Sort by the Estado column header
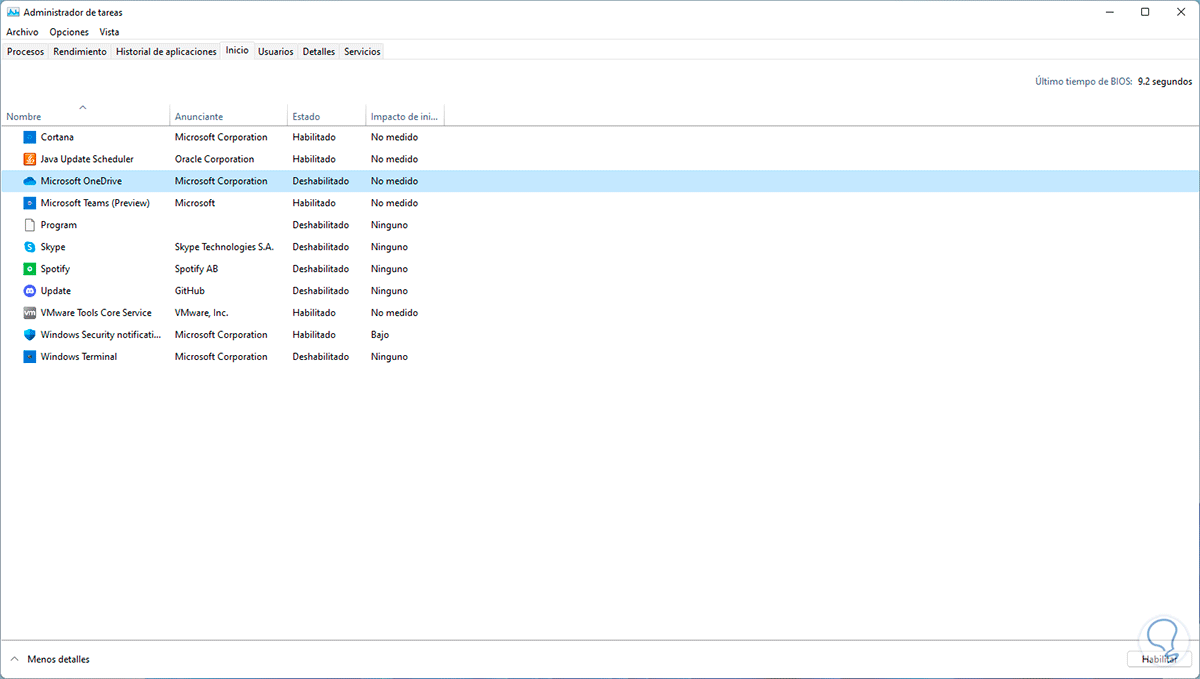Viewport: 1200px width, 679px height. (x=326, y=116)
